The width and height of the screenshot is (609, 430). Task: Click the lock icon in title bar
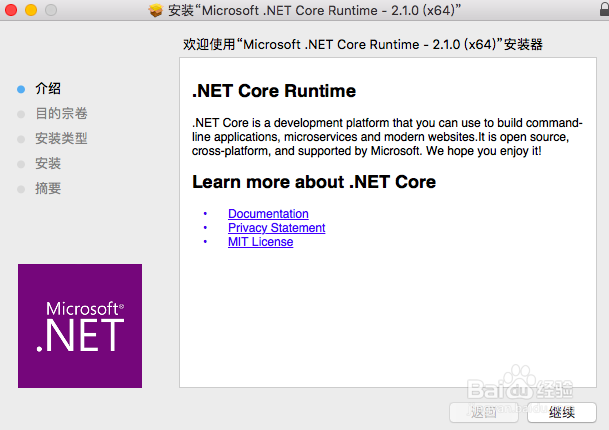[604, 9]
